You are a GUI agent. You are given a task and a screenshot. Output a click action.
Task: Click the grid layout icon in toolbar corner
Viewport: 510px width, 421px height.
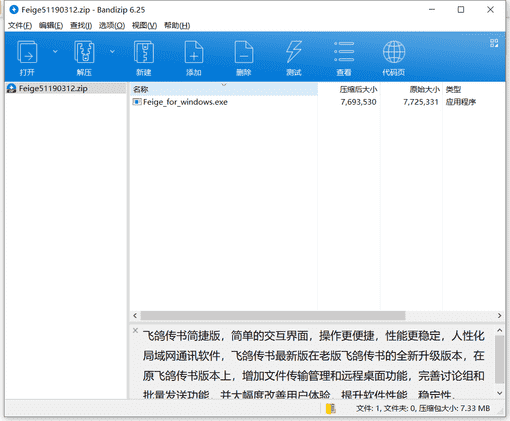(494, 43)
